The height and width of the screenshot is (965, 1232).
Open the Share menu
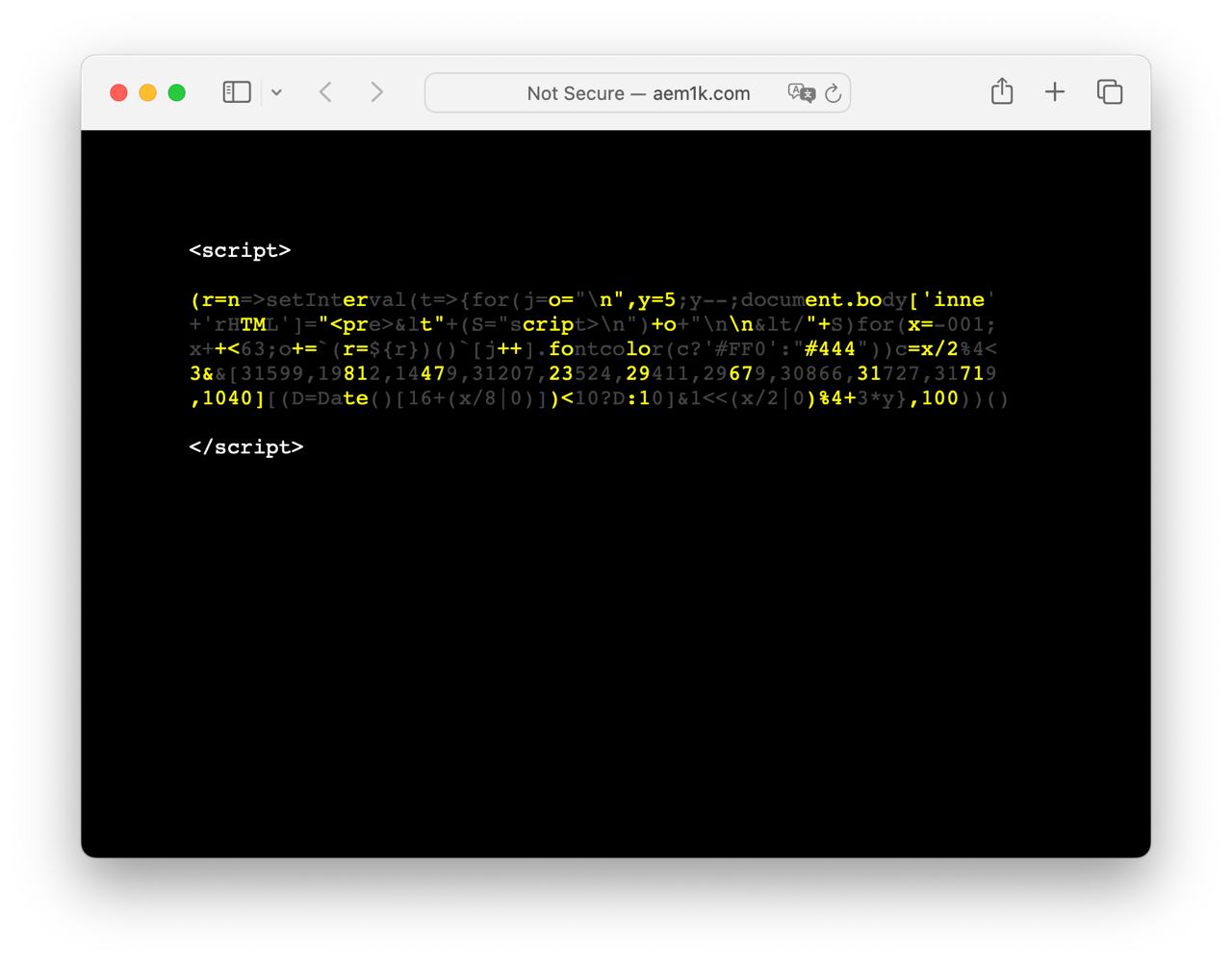[1002, 91]
